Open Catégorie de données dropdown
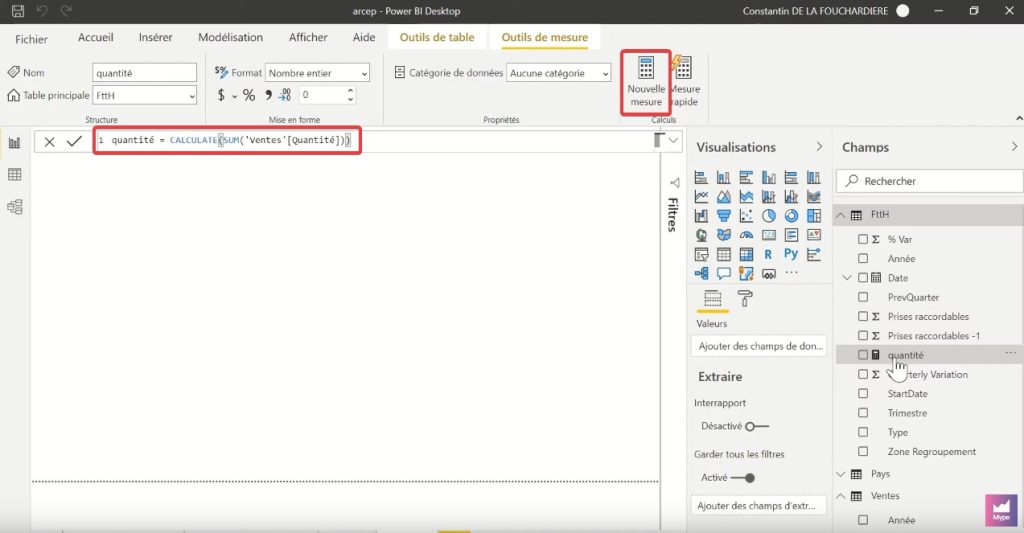 tap(559, 73)
